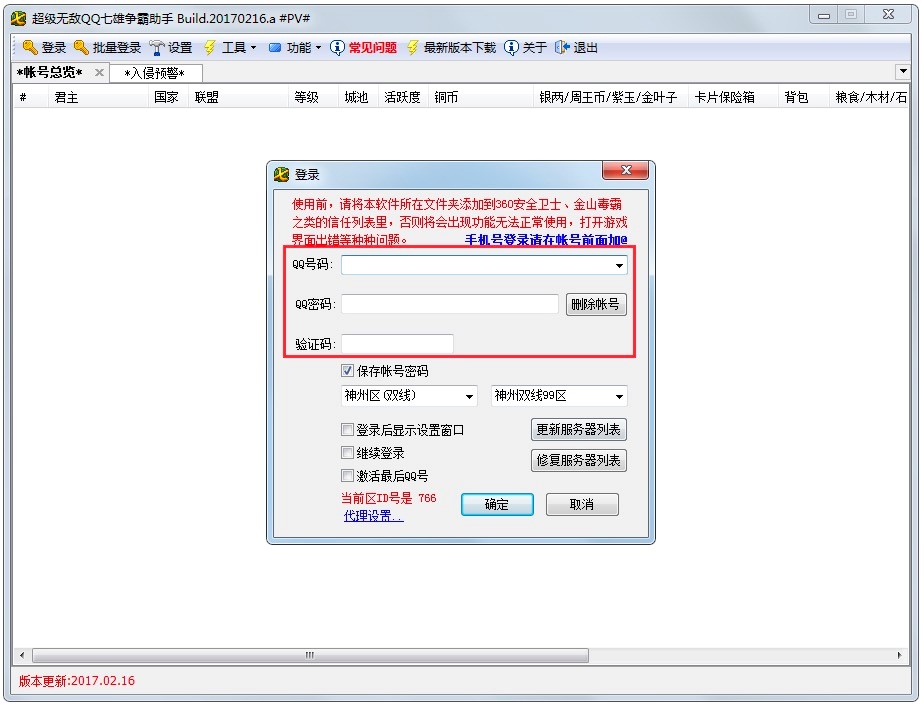Click main window app icon in title bar
The width and height of the screenshot is (924, 706).
tap(18, 18)
